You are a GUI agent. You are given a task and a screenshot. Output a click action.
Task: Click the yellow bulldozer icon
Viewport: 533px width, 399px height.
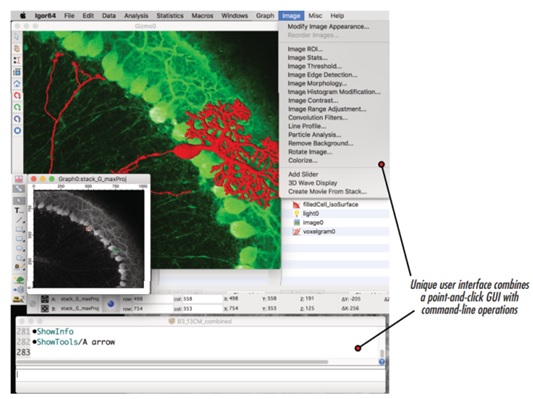[x=19, y=299]
